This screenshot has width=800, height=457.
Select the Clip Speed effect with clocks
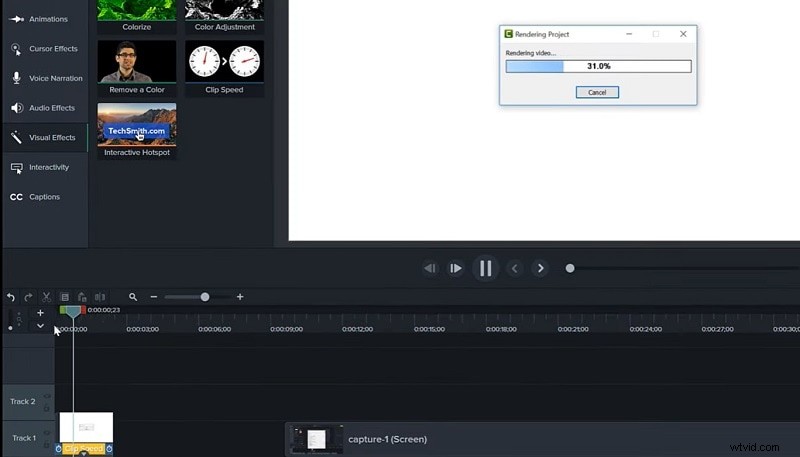(x=224, y=68)
